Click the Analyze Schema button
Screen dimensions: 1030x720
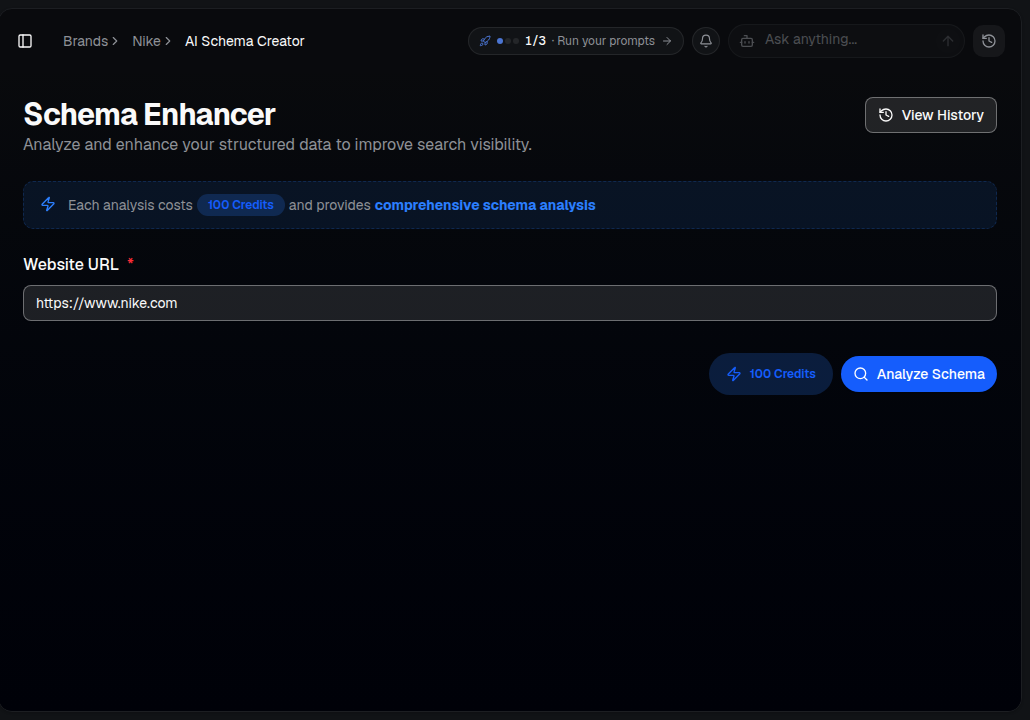pyautogui.click(x=918, y=374)
